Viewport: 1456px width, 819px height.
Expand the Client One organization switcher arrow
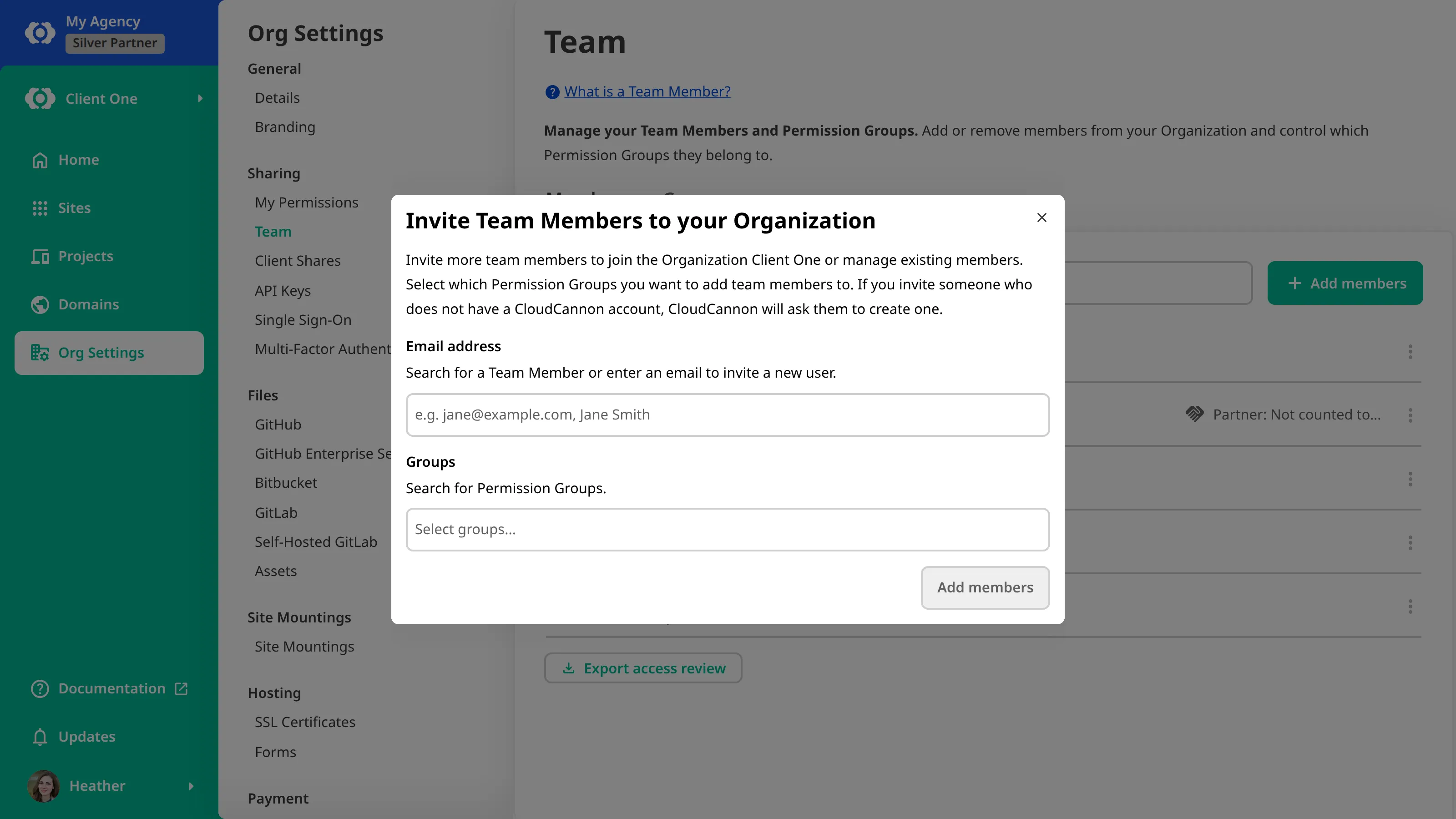[x=200, y=98]
